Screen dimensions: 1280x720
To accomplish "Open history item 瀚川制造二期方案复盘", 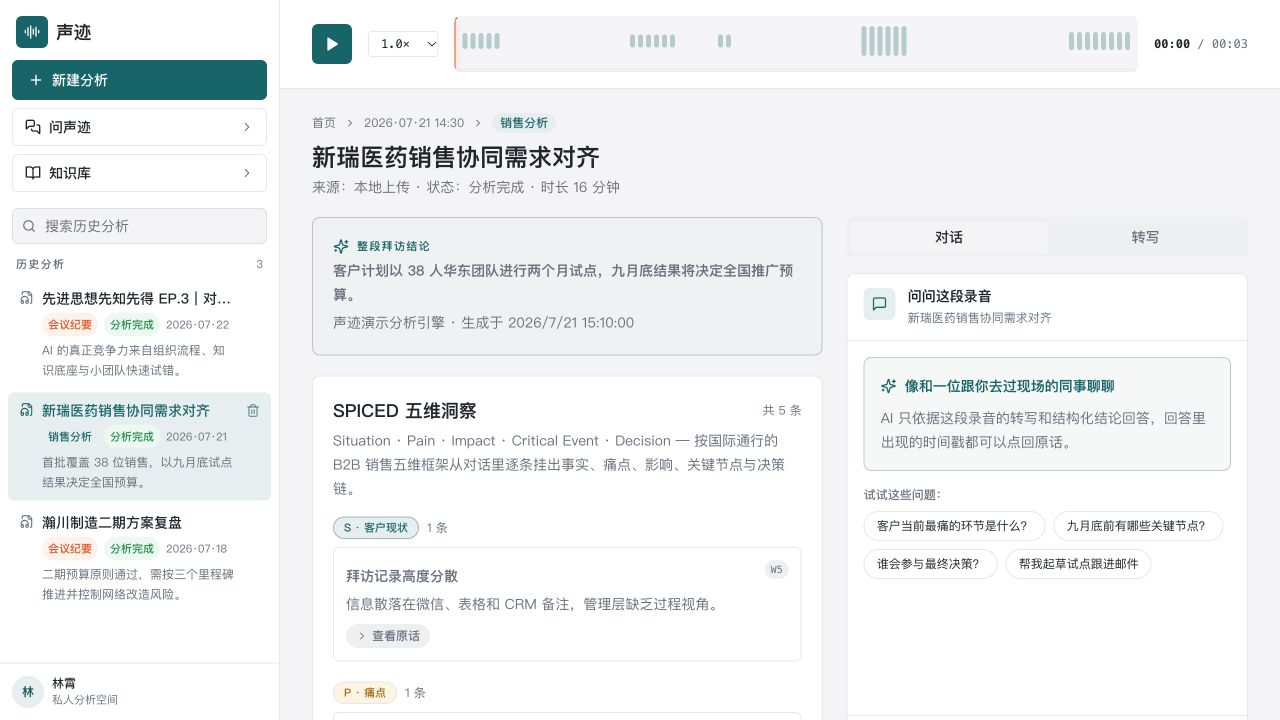I will 139,558.
